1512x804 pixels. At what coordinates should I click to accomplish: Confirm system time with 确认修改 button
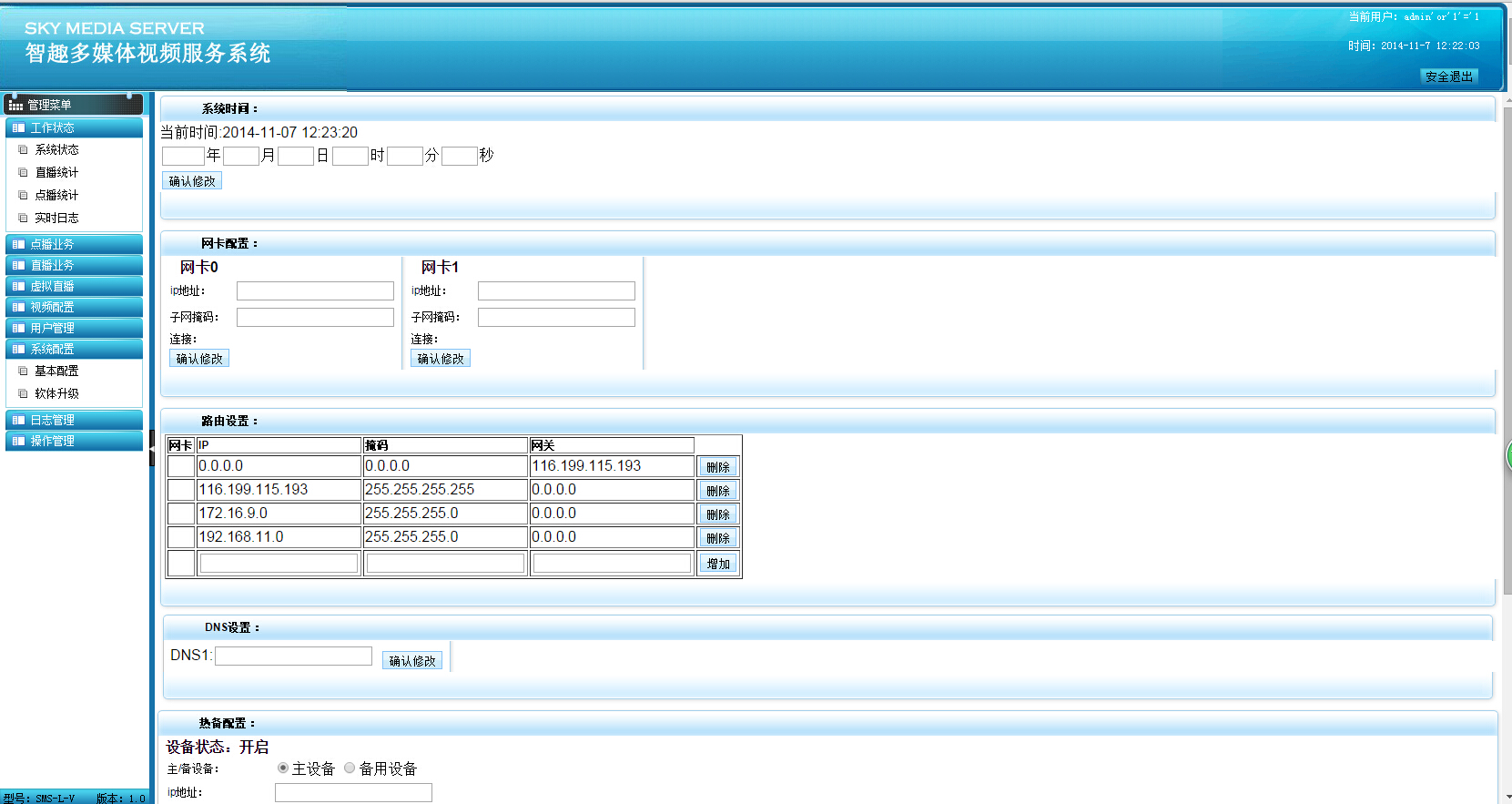point(192,181)
